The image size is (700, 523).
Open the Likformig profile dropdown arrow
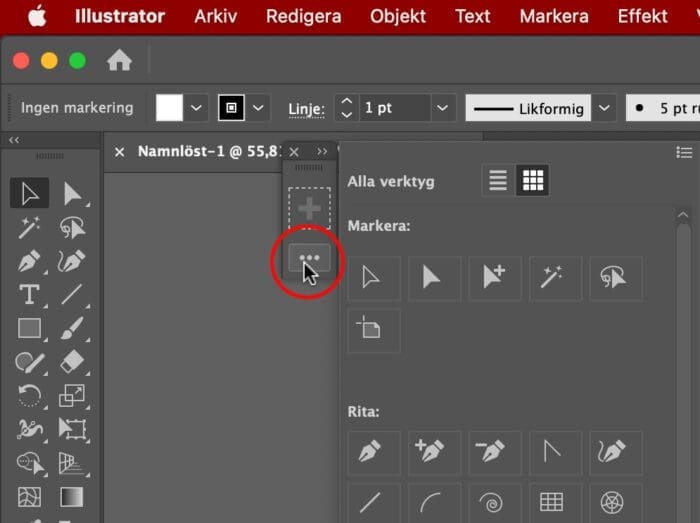coord(604,108)
